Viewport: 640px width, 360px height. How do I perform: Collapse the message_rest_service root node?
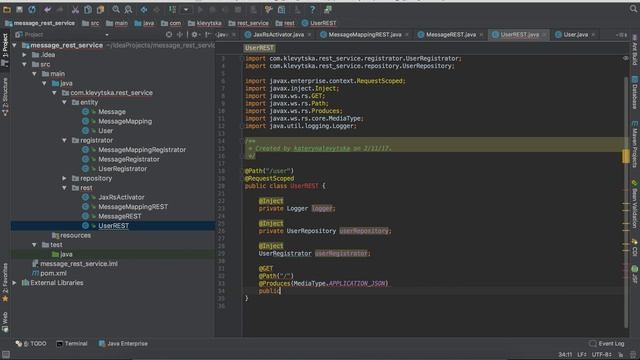15,45
